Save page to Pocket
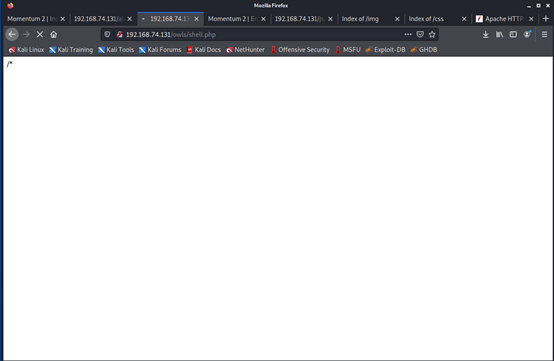The height and width of the screenshot is (361, 554). pos(420,34)
